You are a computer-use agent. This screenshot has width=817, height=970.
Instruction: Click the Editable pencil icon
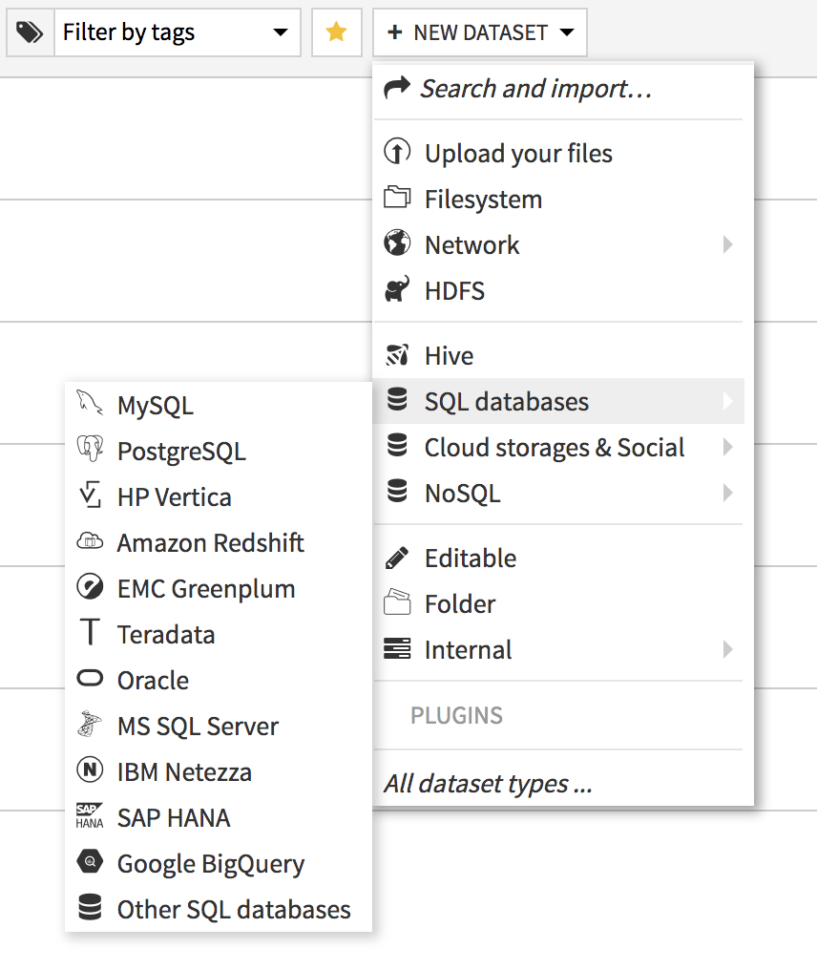pyautogui.click(x=397, y=557)
